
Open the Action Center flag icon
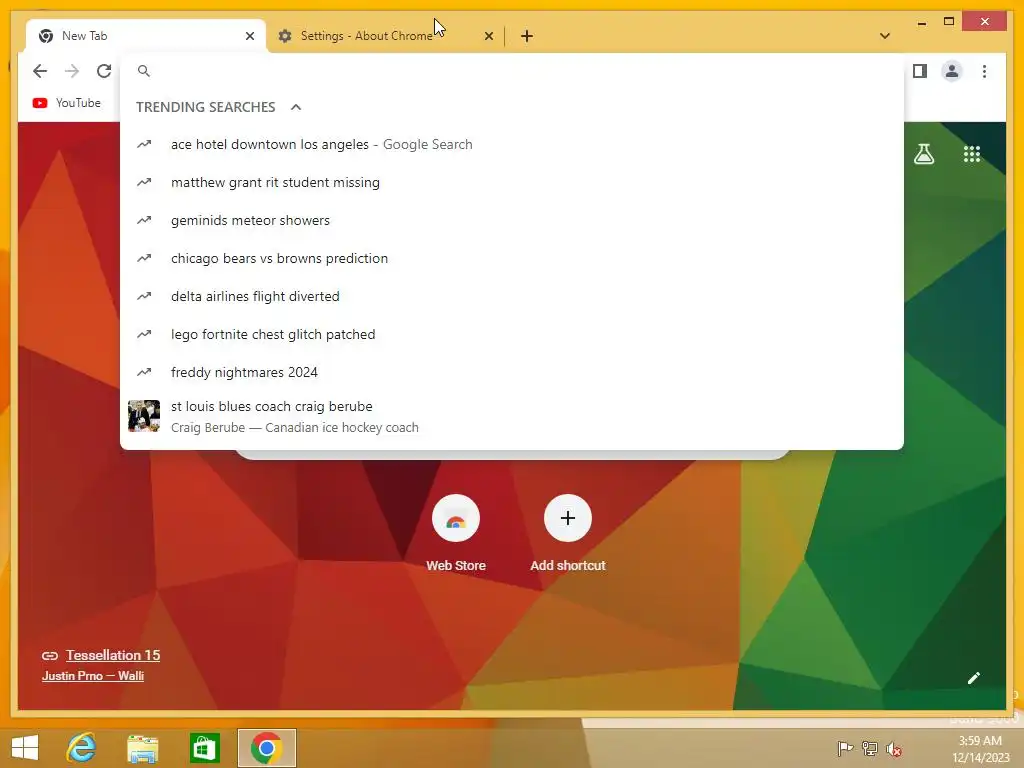tap(845, 748)
